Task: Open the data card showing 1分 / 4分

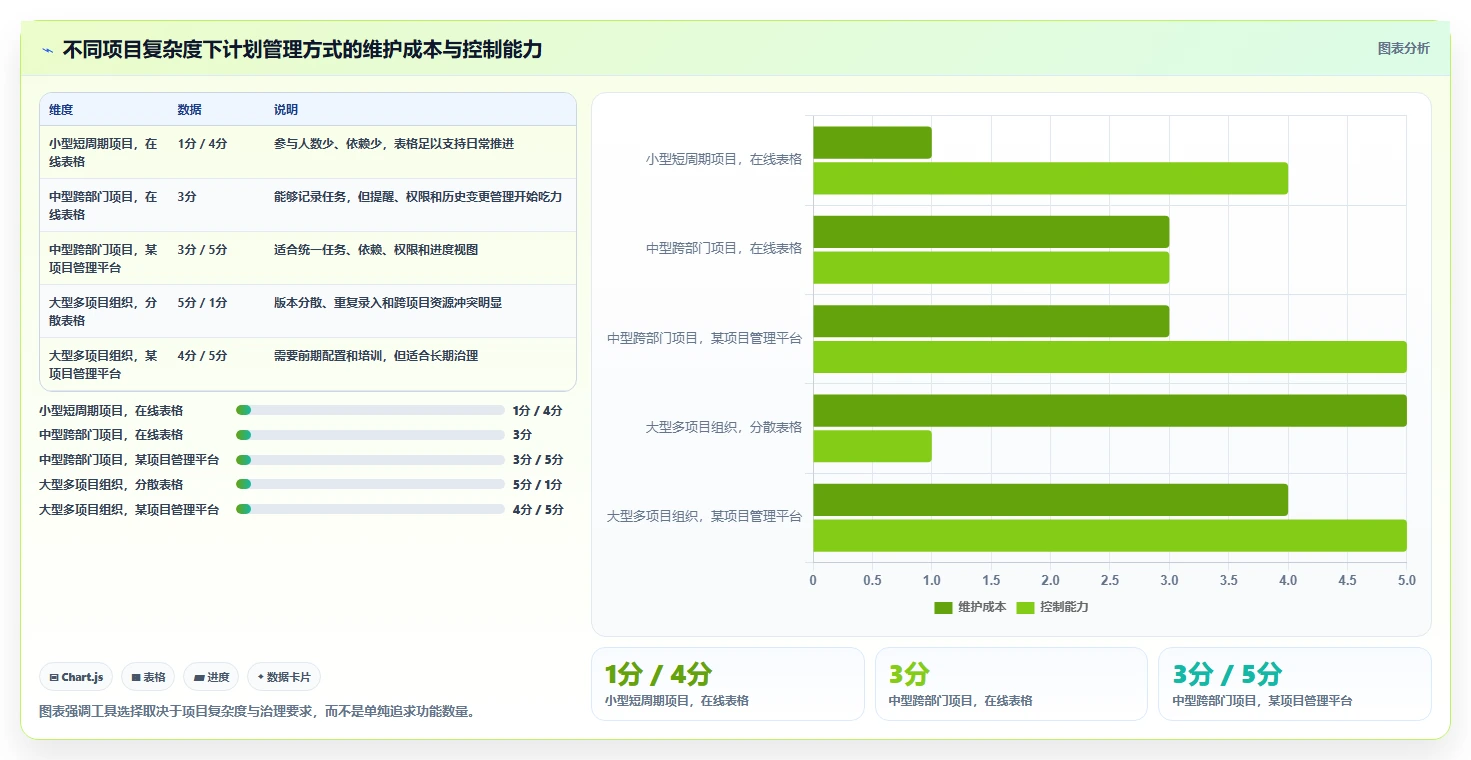Action: pyautogui.click(x=728, y=684)
